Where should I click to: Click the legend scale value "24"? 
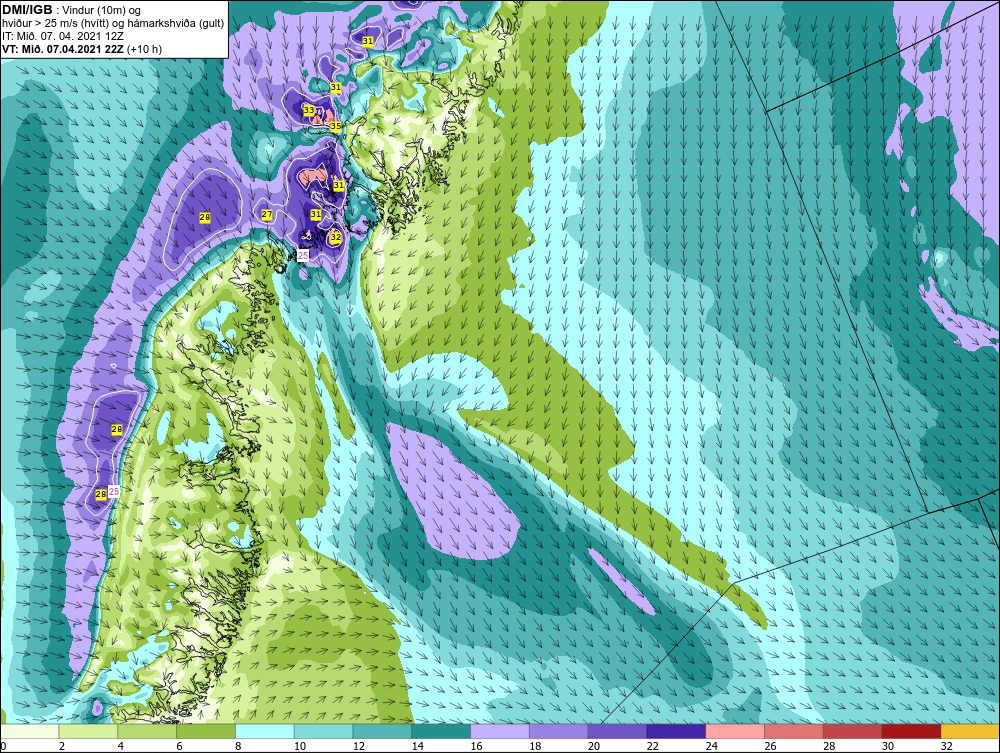coord(711,746)
